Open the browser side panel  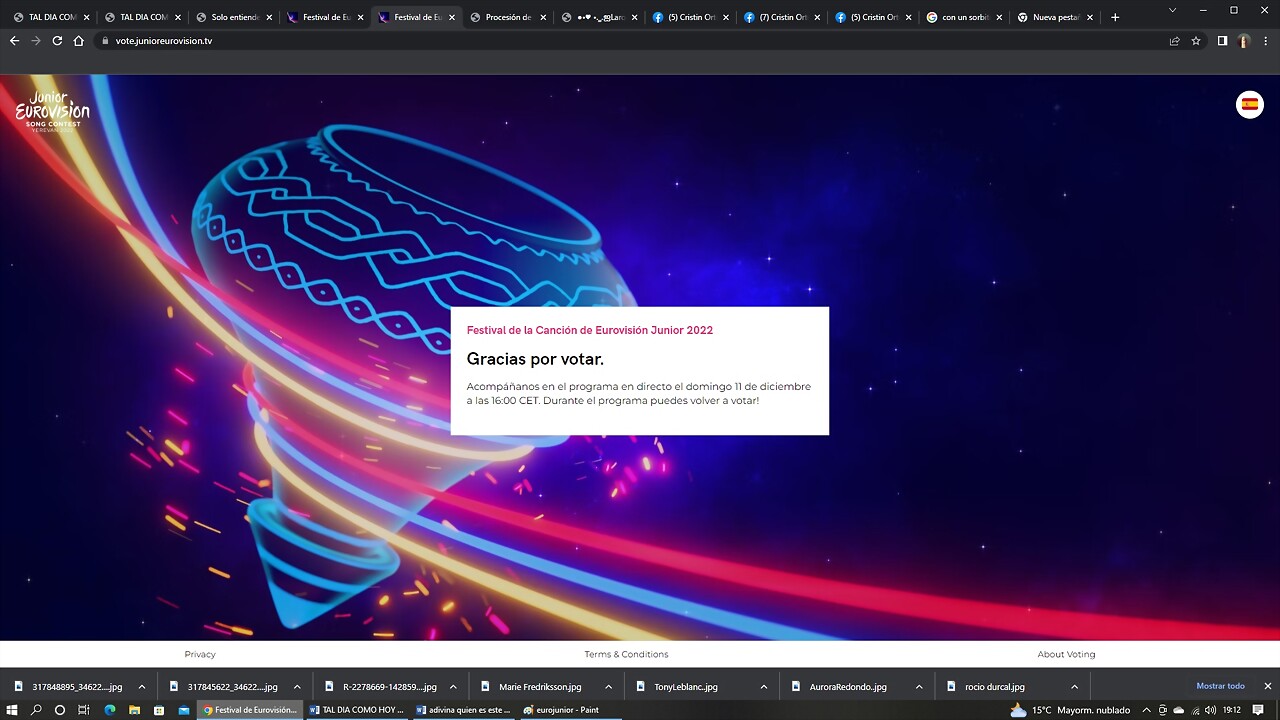coord(1222,41)
